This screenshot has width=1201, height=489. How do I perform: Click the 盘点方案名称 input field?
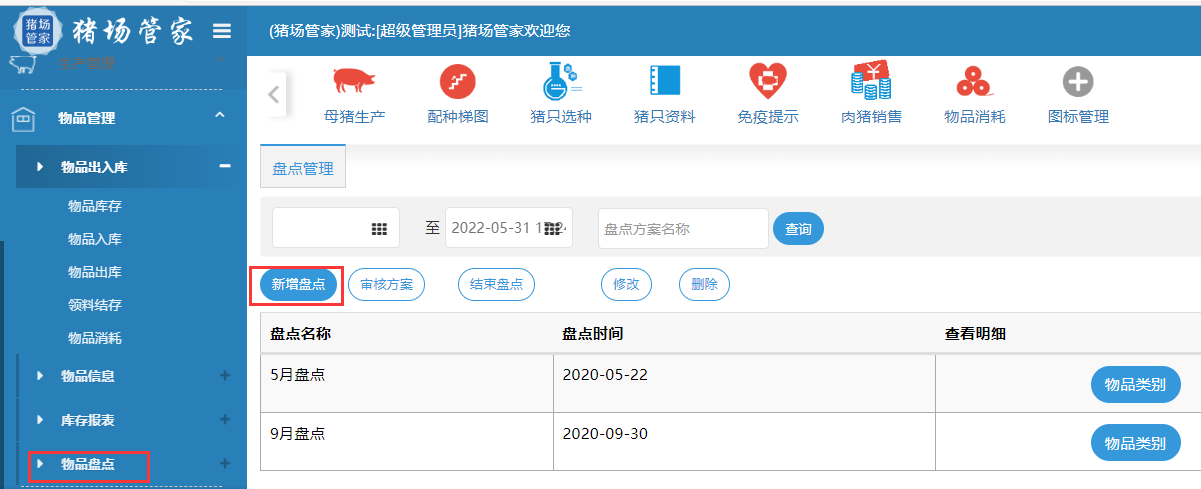tap(683, 229)
